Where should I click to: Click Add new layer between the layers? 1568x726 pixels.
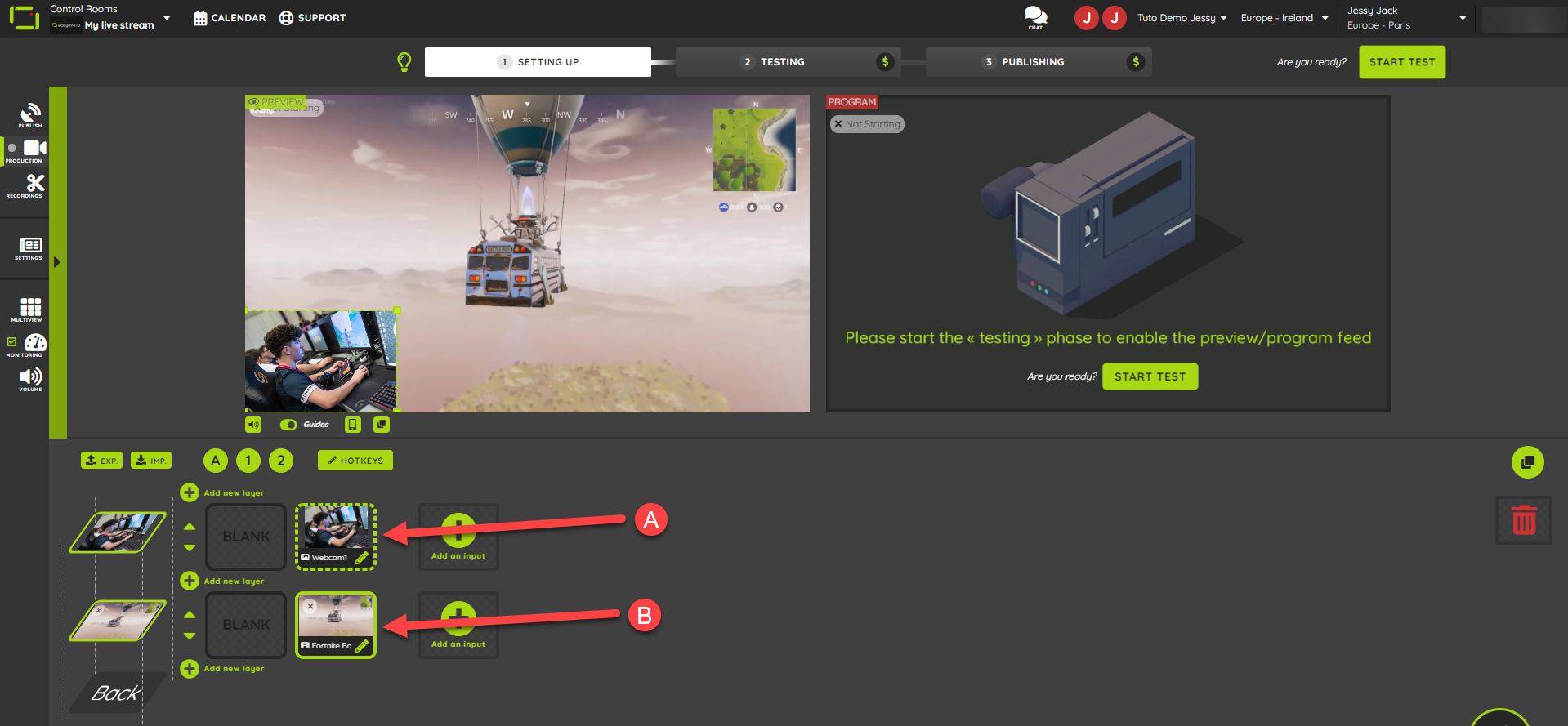pos(222,581)
